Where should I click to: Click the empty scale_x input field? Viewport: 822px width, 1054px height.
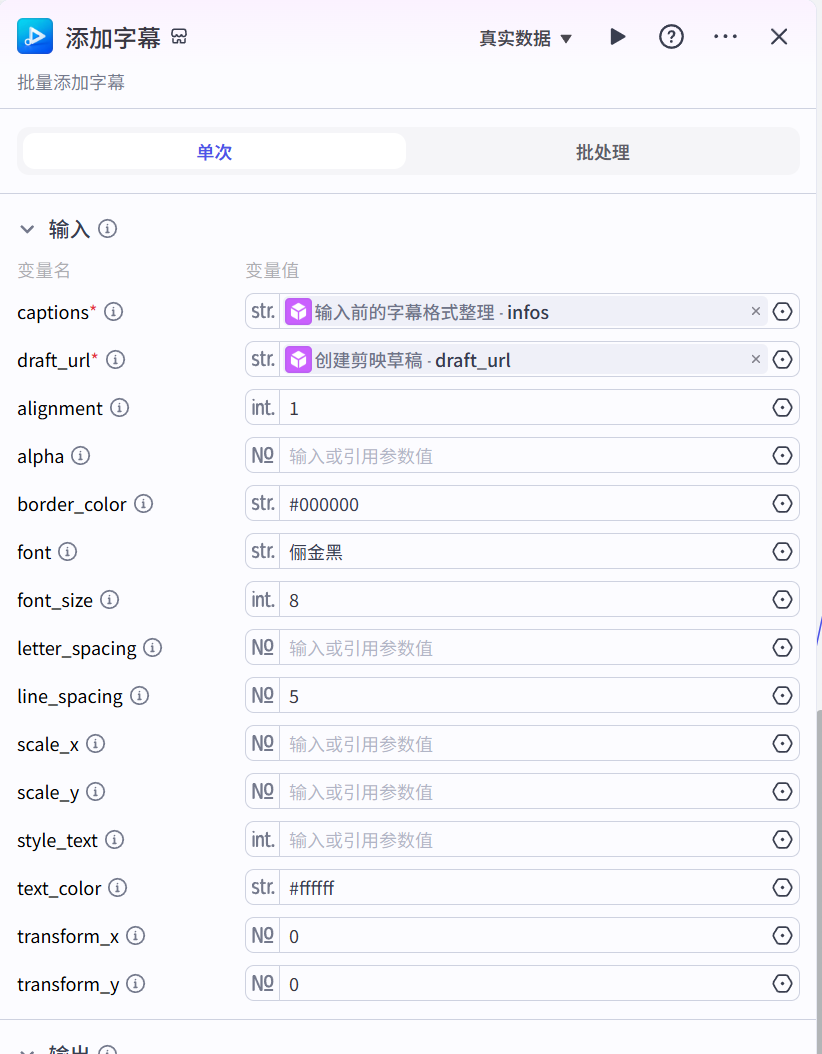(524, 743)
